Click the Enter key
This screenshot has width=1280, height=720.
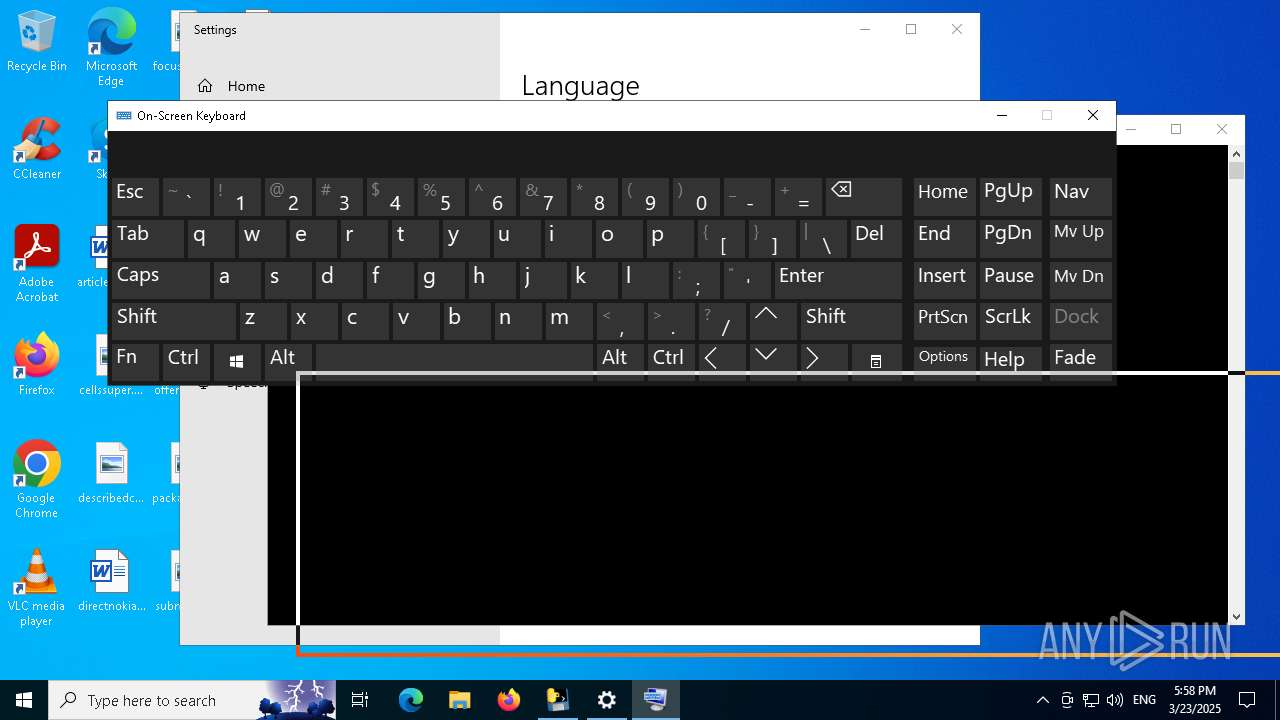tap(838, 279)
